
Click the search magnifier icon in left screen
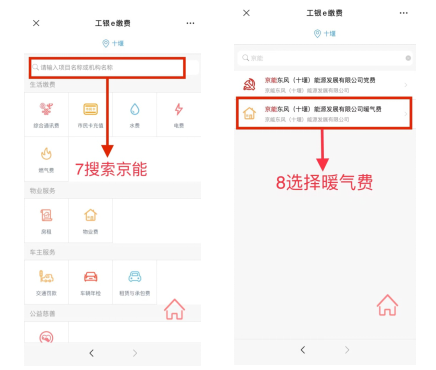[x=35, y=68]
